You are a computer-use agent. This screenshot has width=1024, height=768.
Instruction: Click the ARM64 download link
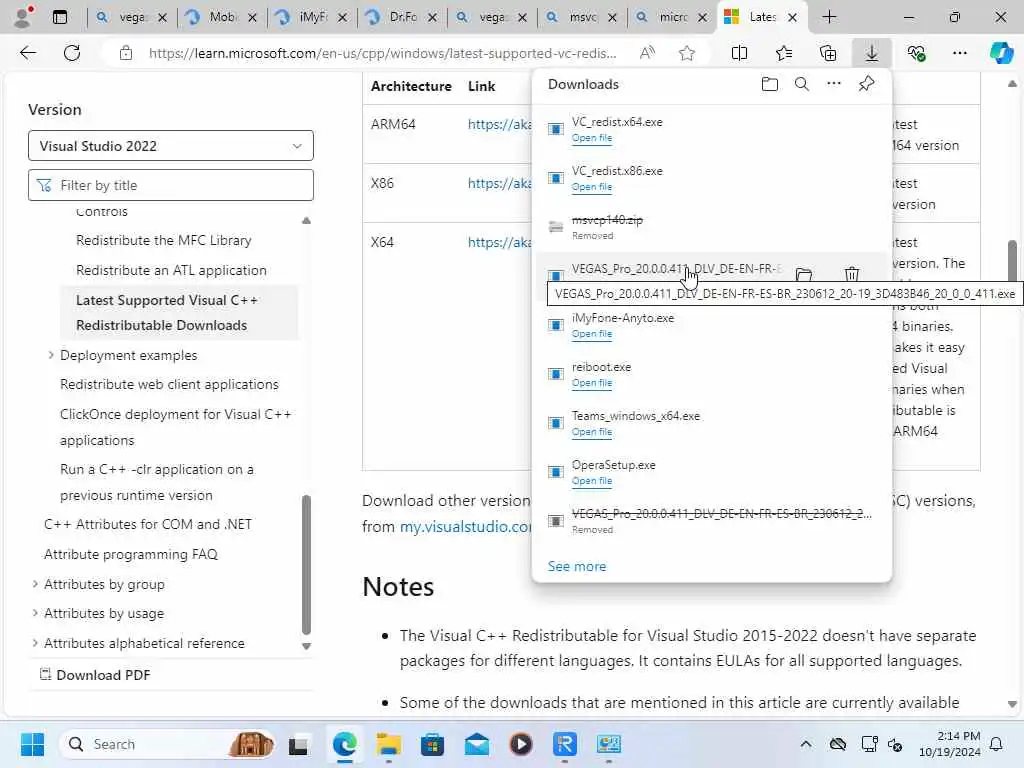pos(500,124)
